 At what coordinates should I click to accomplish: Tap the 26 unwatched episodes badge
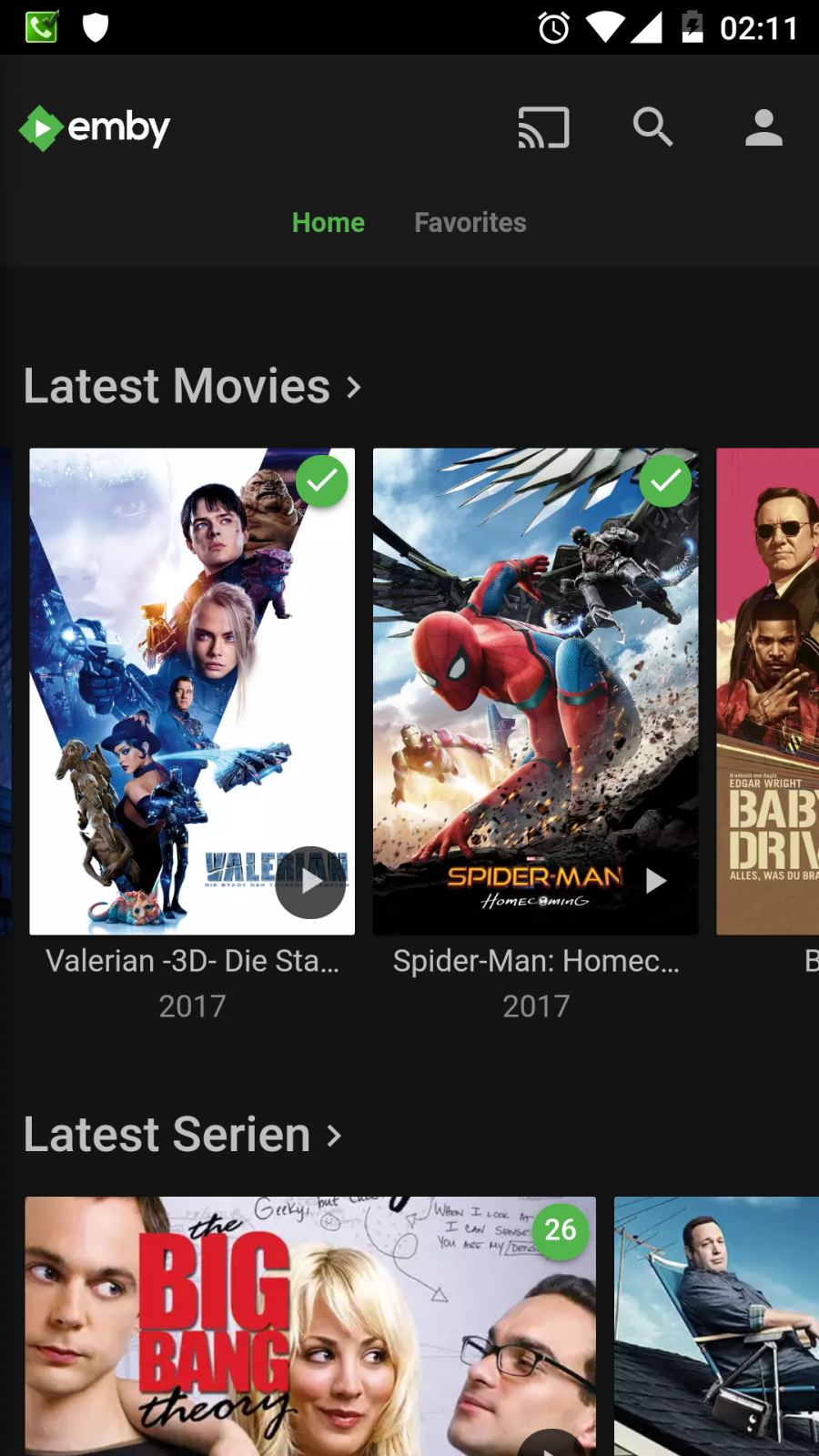[x=561, y=1230]
